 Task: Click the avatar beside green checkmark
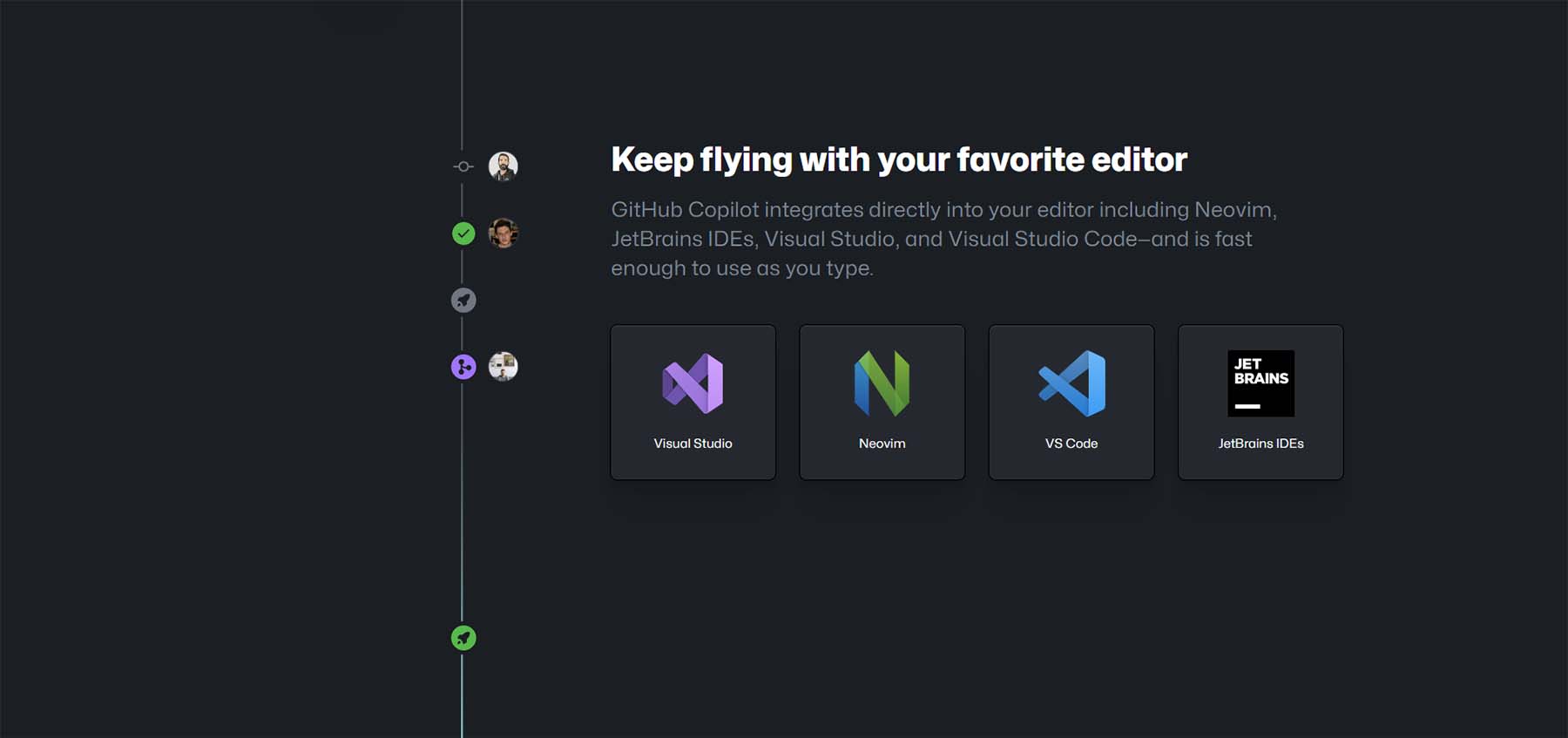click(x=503, y=233)
